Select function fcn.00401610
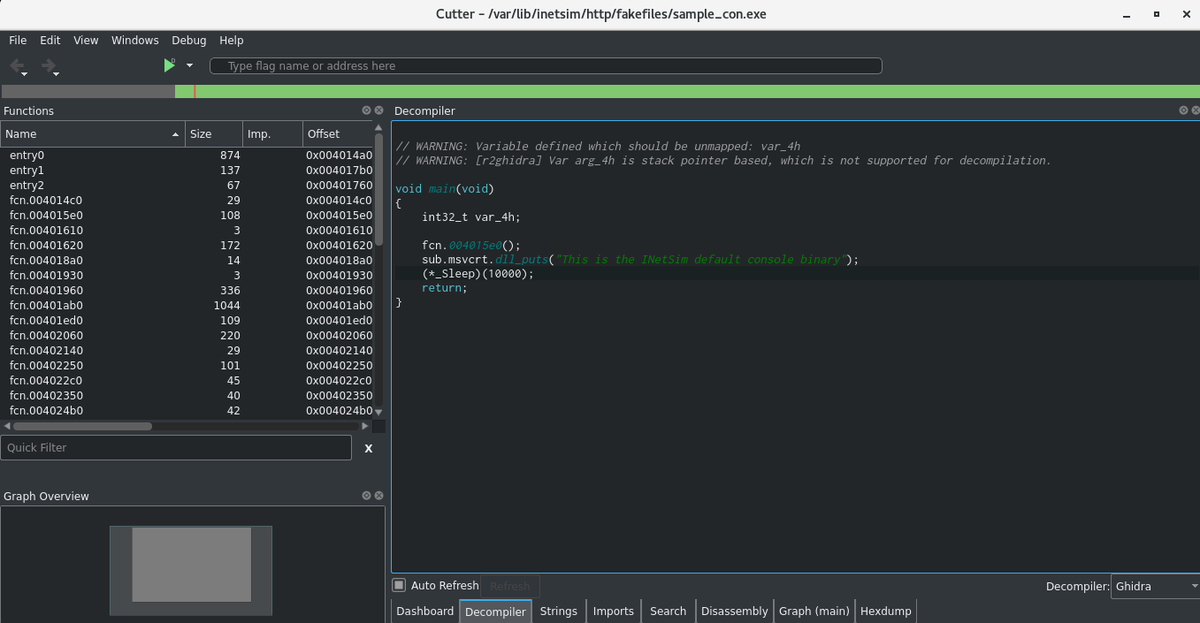This screenshot has height=623, width=1200. pyautogui.click(x=186, y=230)
